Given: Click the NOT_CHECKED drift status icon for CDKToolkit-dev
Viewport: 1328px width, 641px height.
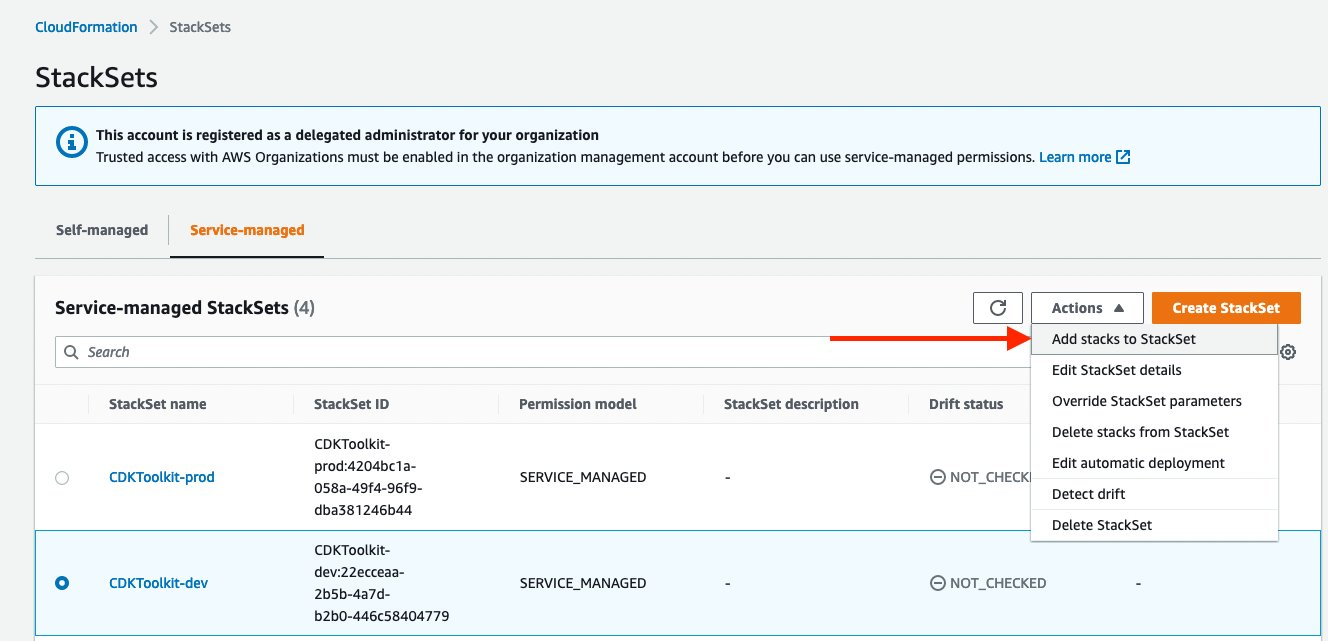Looking at the screenshot, I should [937, 582].
